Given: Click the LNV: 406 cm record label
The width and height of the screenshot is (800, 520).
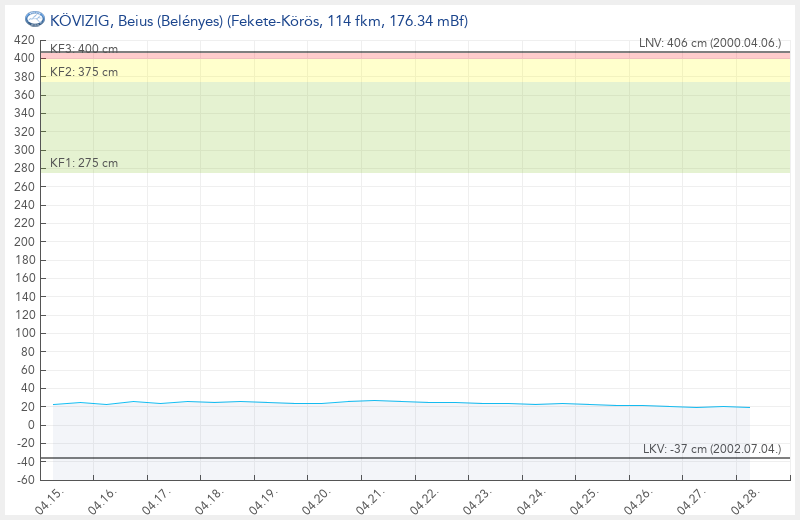Looking at the screenshot, I should pyautogui.click(x=712, y=44).
